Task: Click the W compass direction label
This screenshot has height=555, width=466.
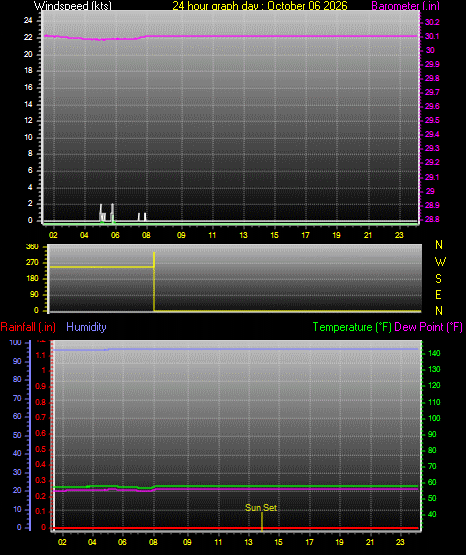Action: [x=440, y=262]
